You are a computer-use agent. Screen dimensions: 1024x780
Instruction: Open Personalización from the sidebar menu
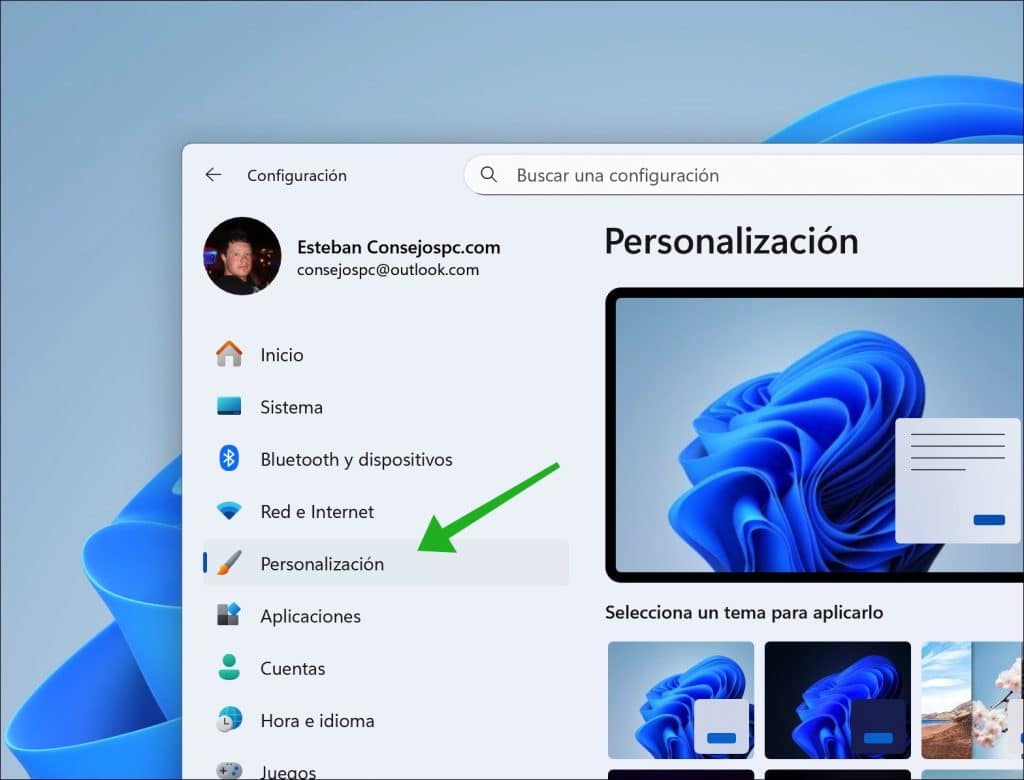click(320, 563)
